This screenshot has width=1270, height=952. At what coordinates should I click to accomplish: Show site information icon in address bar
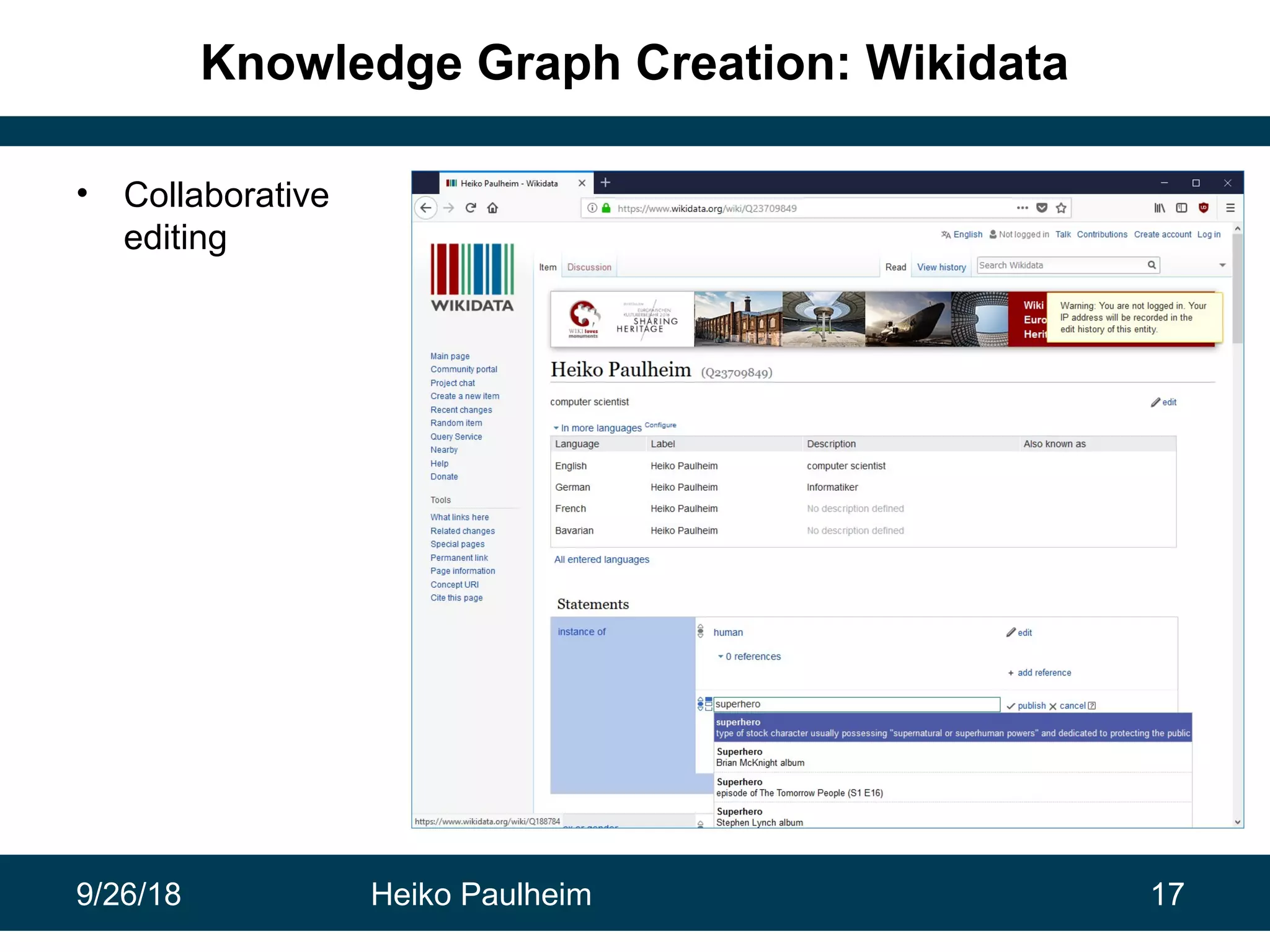592,208
